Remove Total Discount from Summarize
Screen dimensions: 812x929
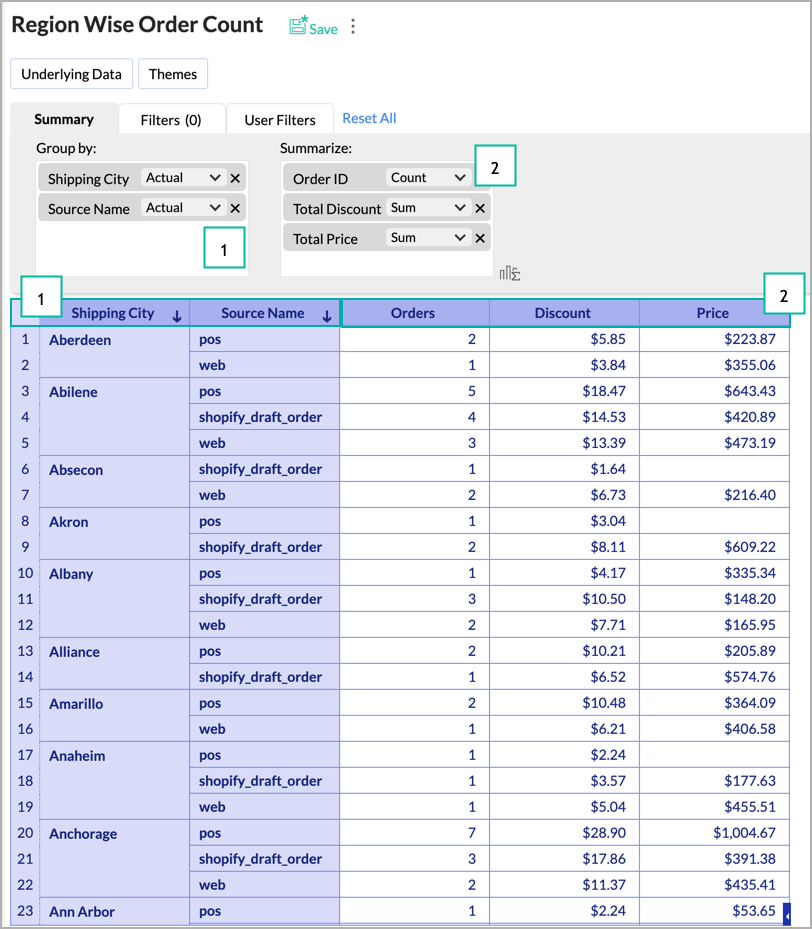pos(479,207)
